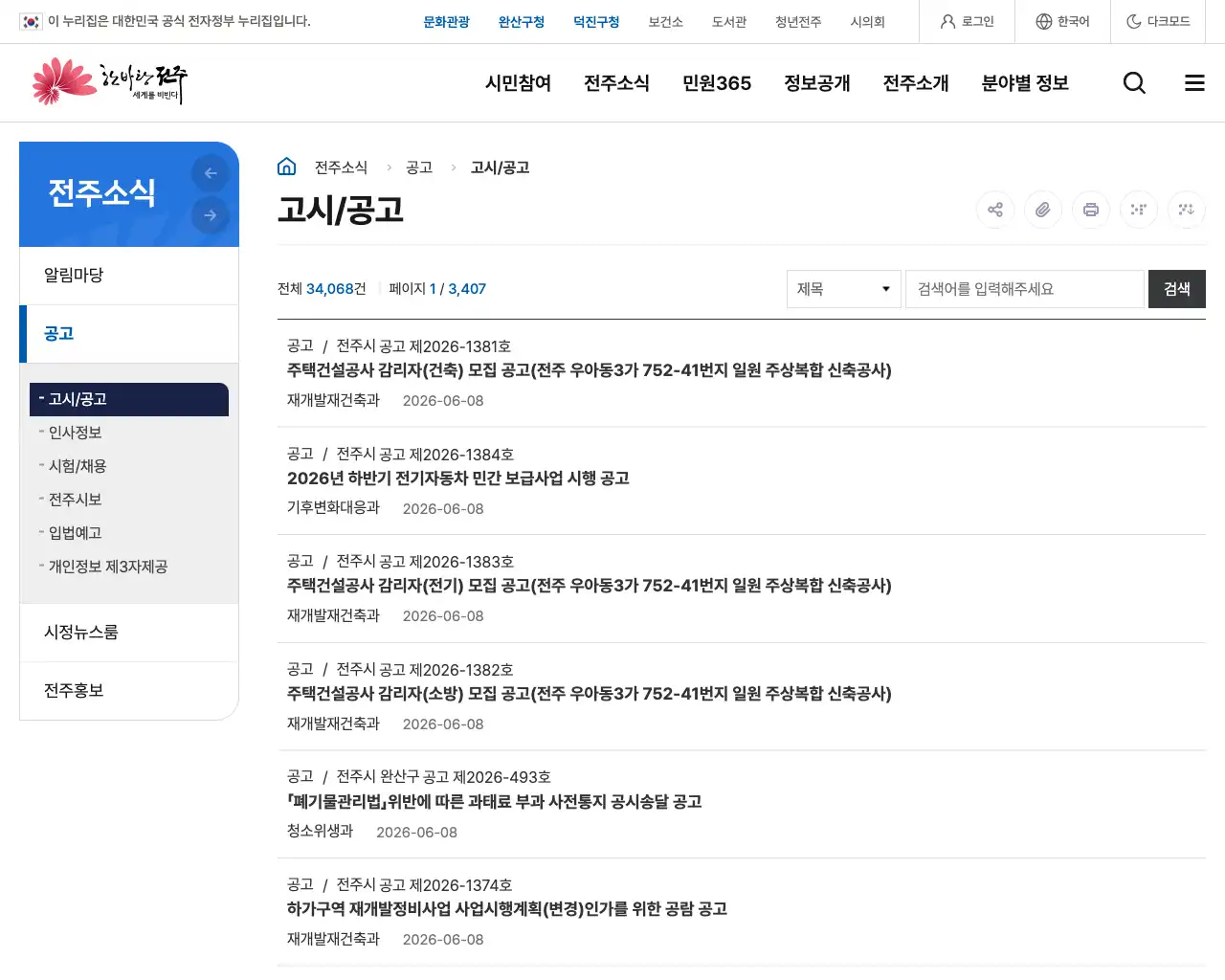Viewport: 1225px width, 980px height.
Task: Click the dotted icon next to print
Action: [x=1139, y=210]
